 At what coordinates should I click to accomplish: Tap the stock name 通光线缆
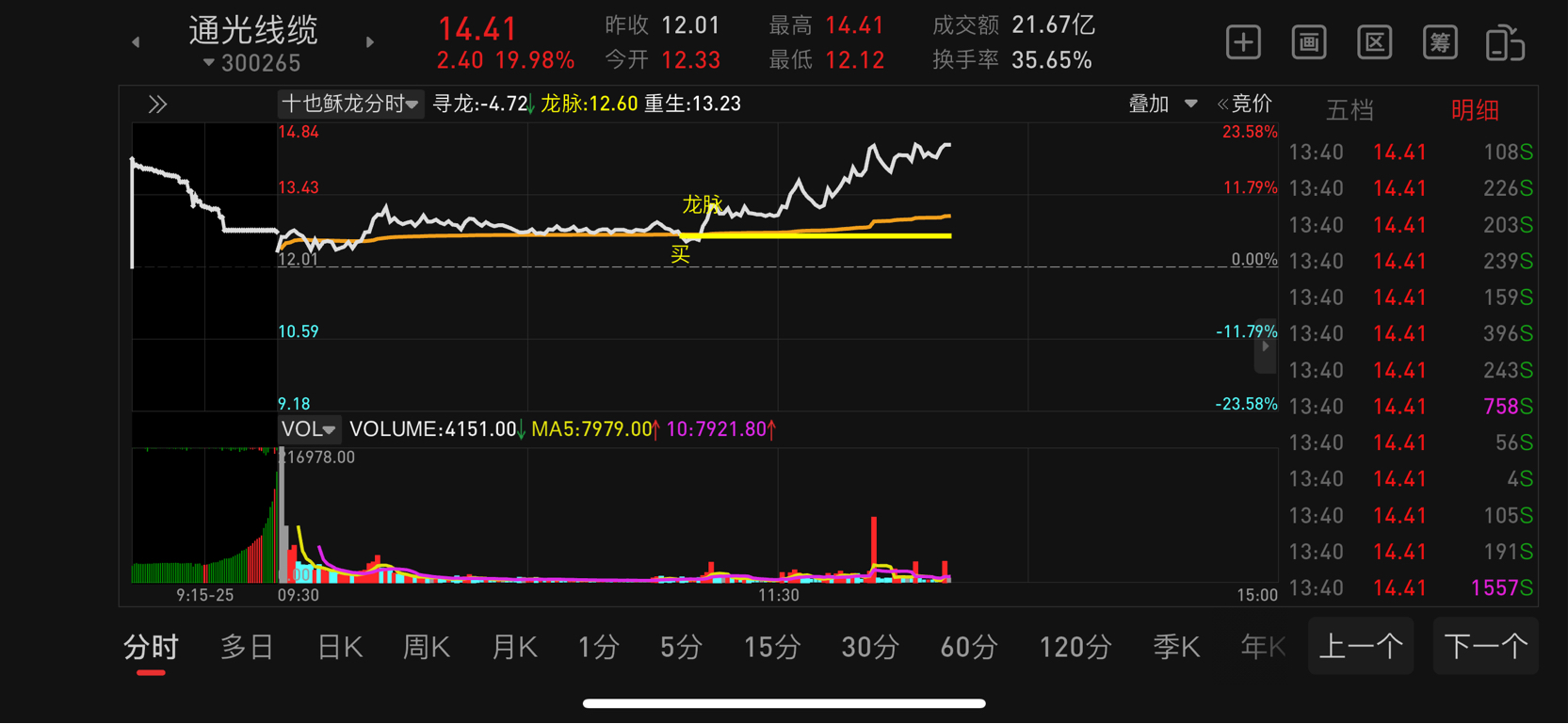point(253,30)
